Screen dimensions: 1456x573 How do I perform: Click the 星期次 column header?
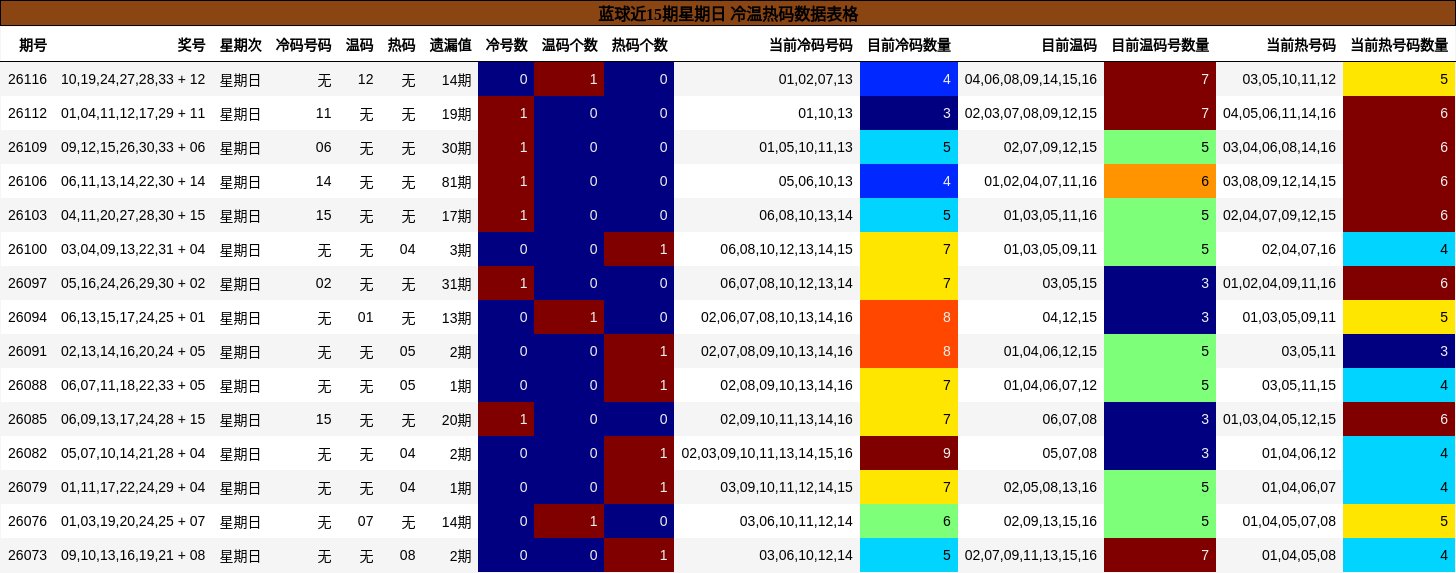click(241, 45)
